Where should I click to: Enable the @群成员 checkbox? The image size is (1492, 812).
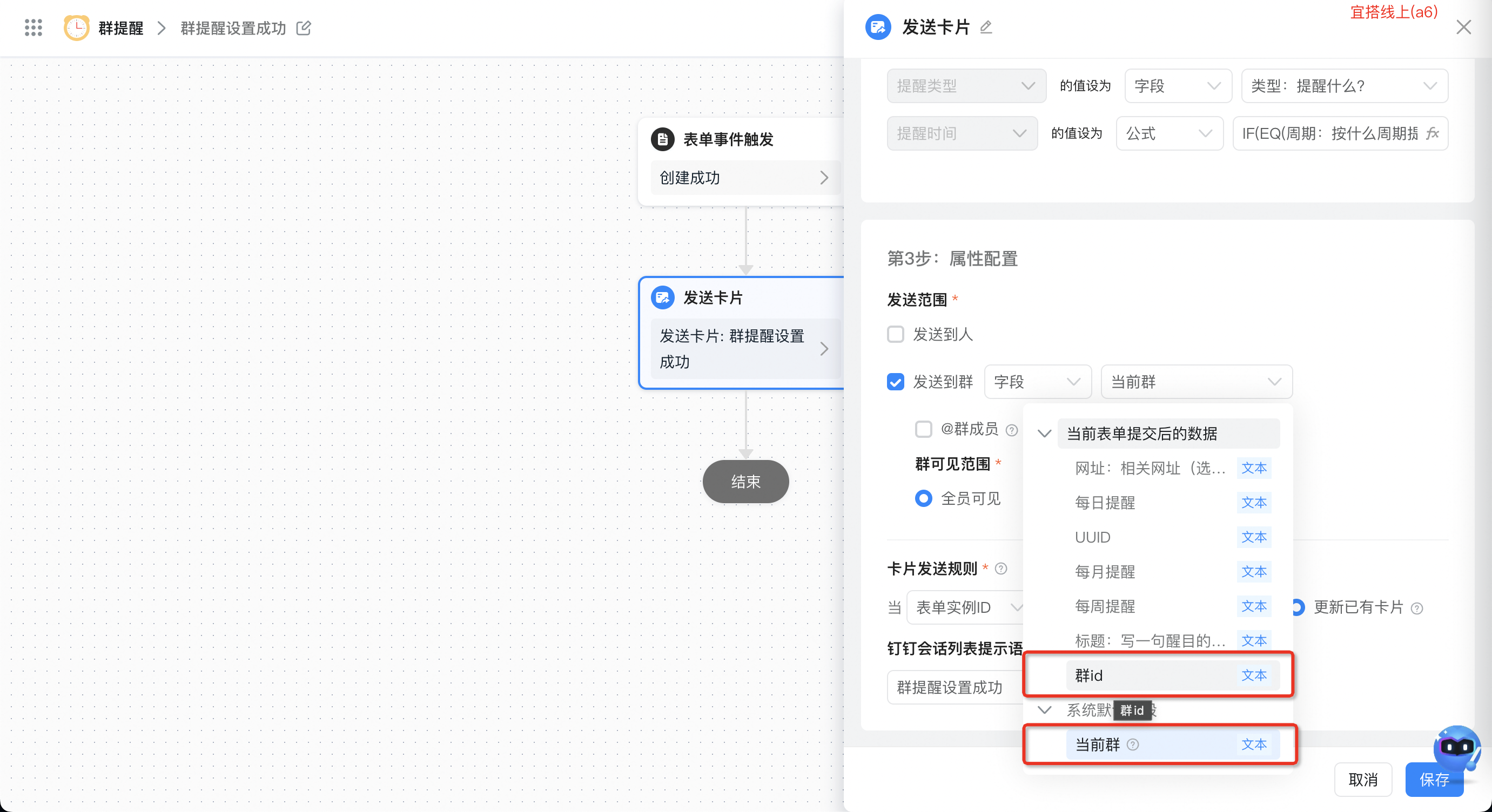tap(923, 429)
